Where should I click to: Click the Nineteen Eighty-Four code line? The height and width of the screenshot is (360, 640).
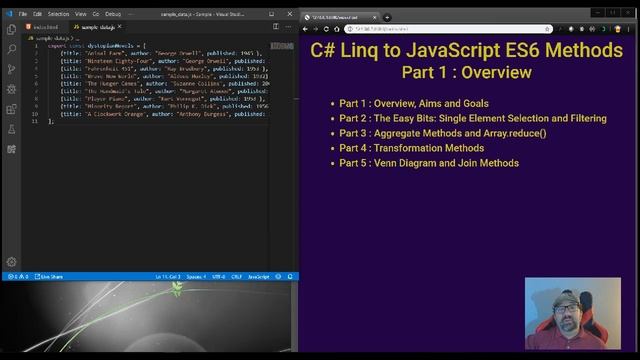tap(163, 61)
